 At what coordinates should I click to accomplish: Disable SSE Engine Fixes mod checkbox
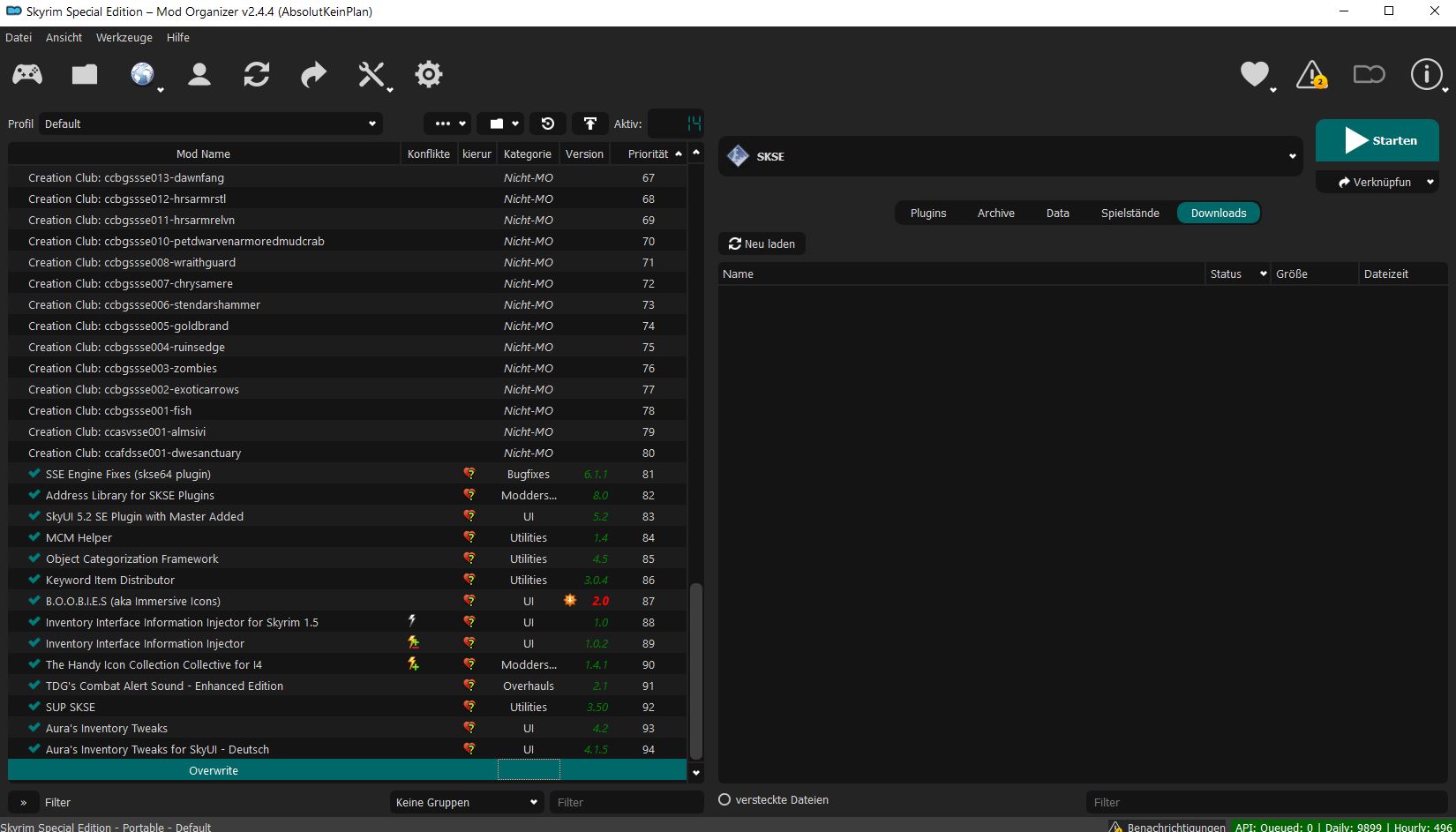tap(34, 474)
